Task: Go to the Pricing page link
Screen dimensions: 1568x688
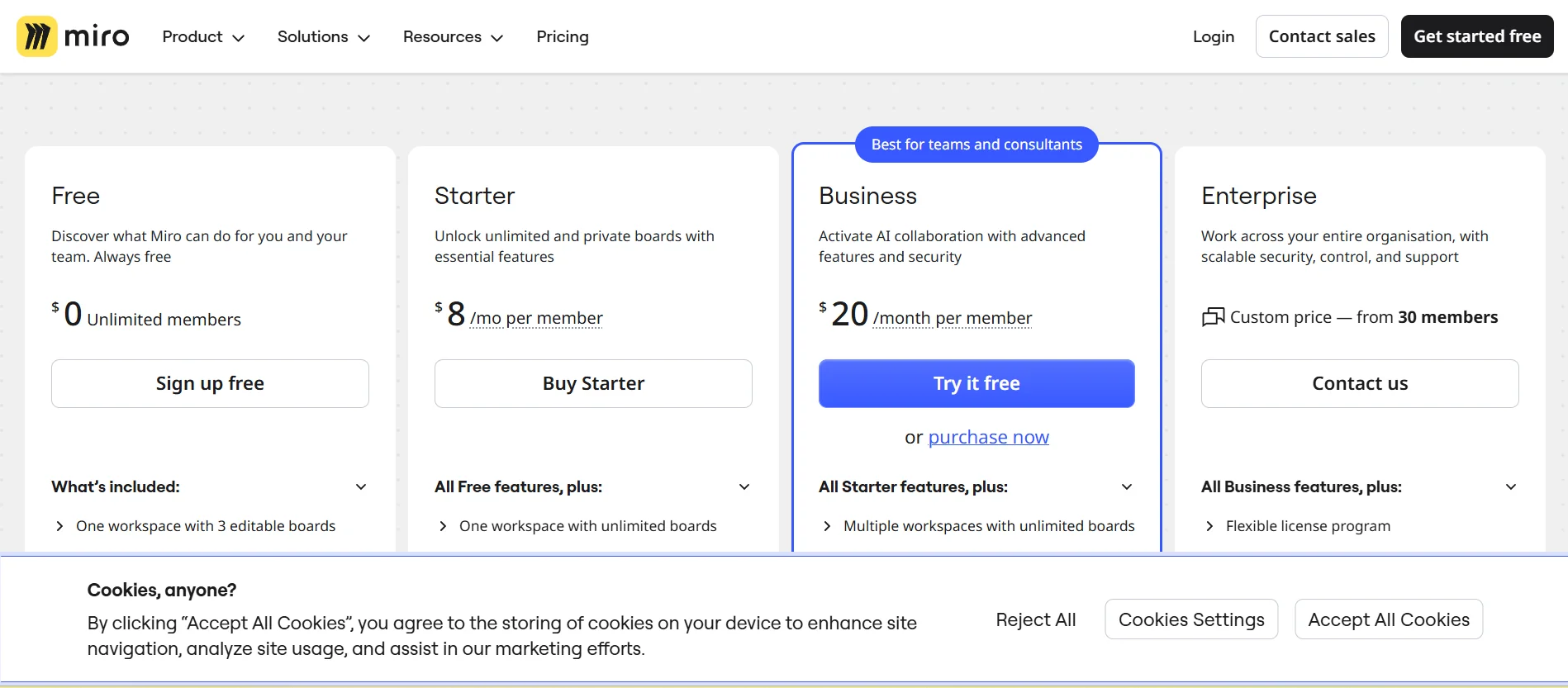Action: tap(562, 37)
